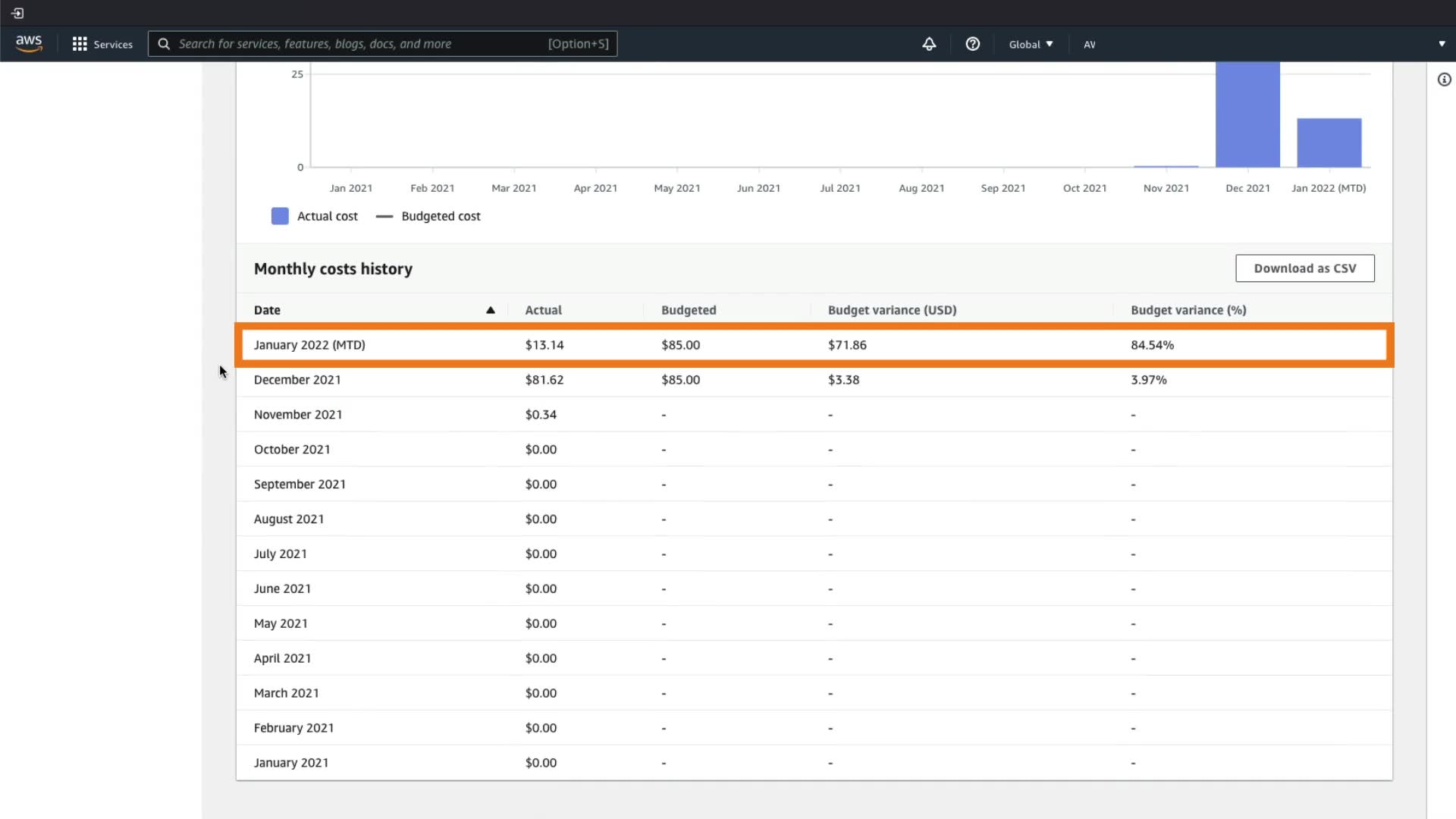
Task: Expand the Global region dropdown
Action: [x=1031, y=44]
